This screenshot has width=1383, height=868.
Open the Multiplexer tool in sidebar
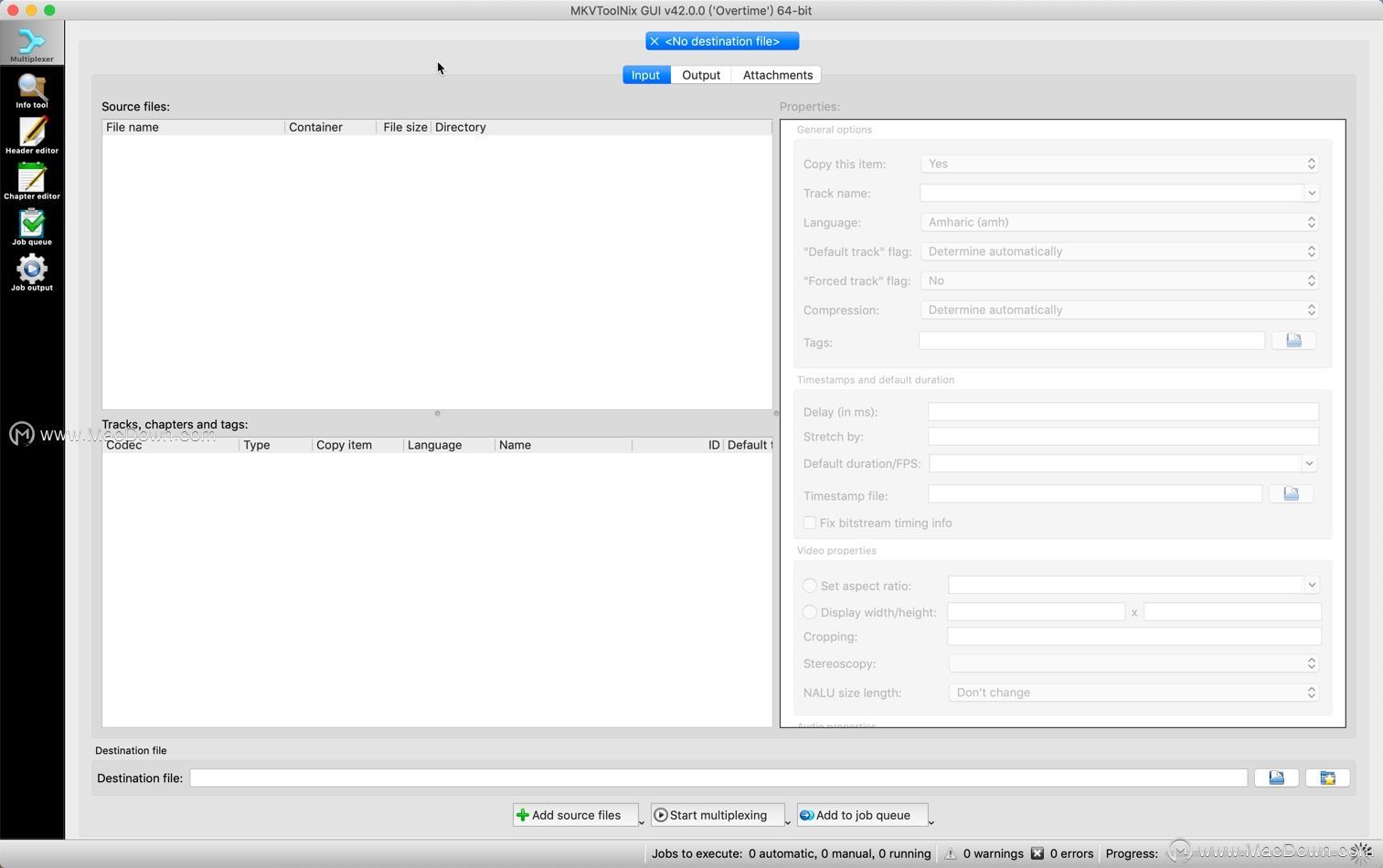coord(32,44)
